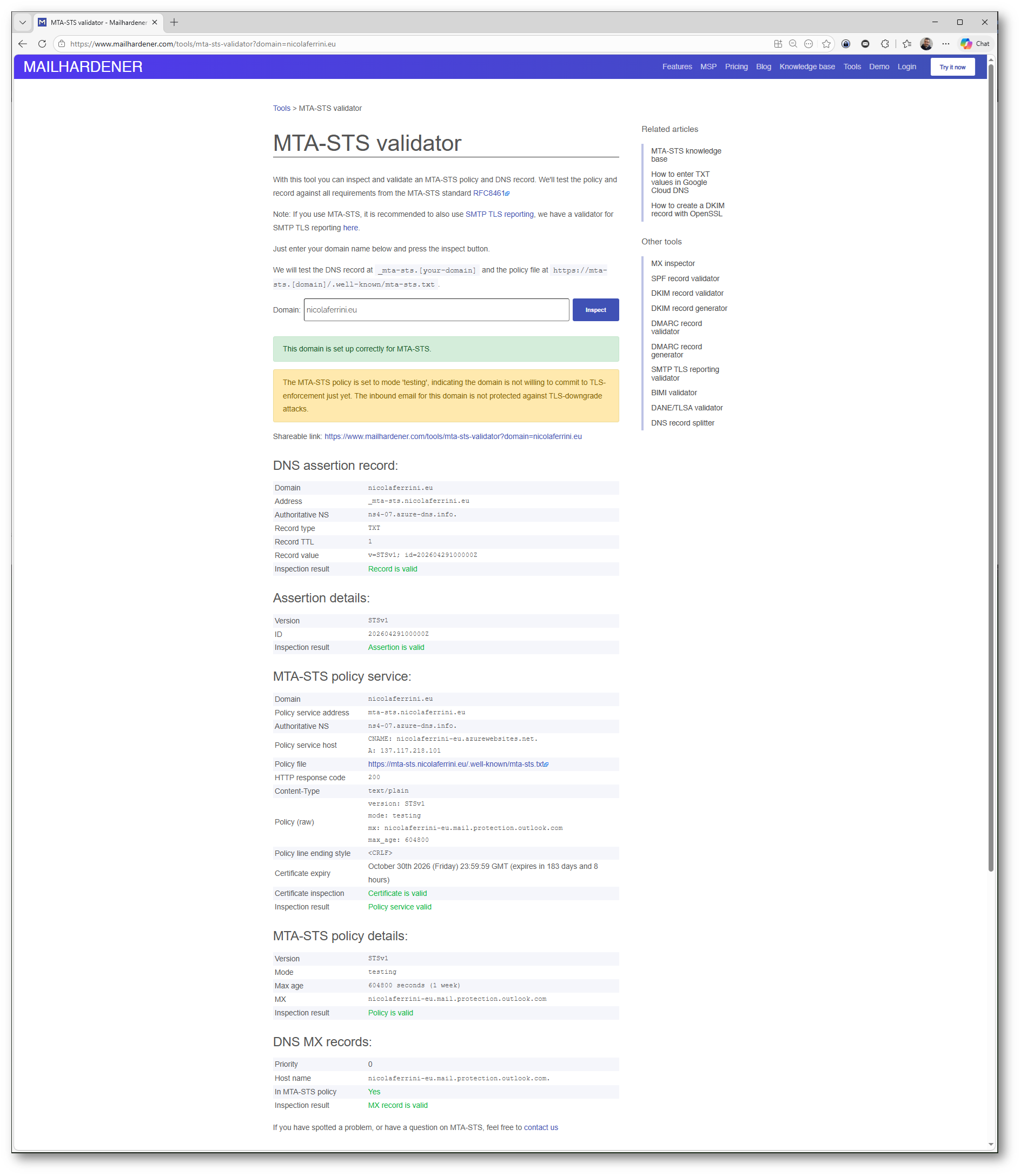Screen dimensions: 1021x1176
Task: Open the Pricing page
Action: click(x=736, y=67)
